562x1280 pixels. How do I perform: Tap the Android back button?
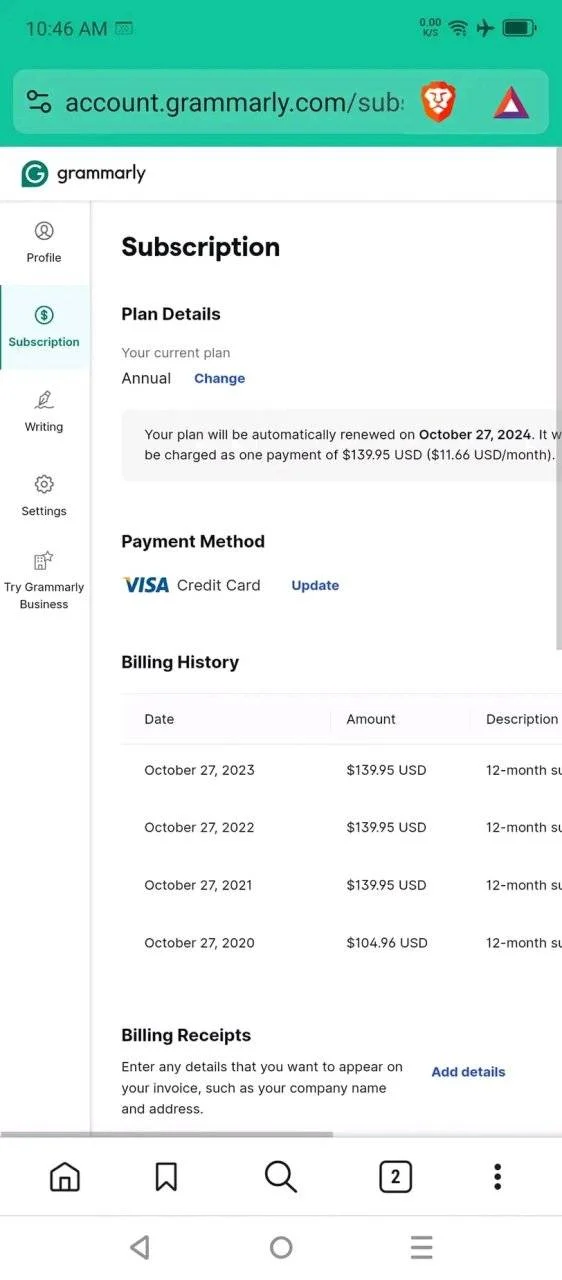tap(140, 1247)
